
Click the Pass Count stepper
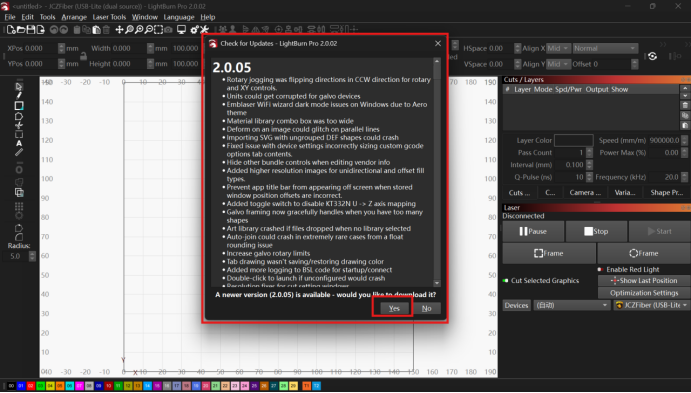click(x=590, y=152)
